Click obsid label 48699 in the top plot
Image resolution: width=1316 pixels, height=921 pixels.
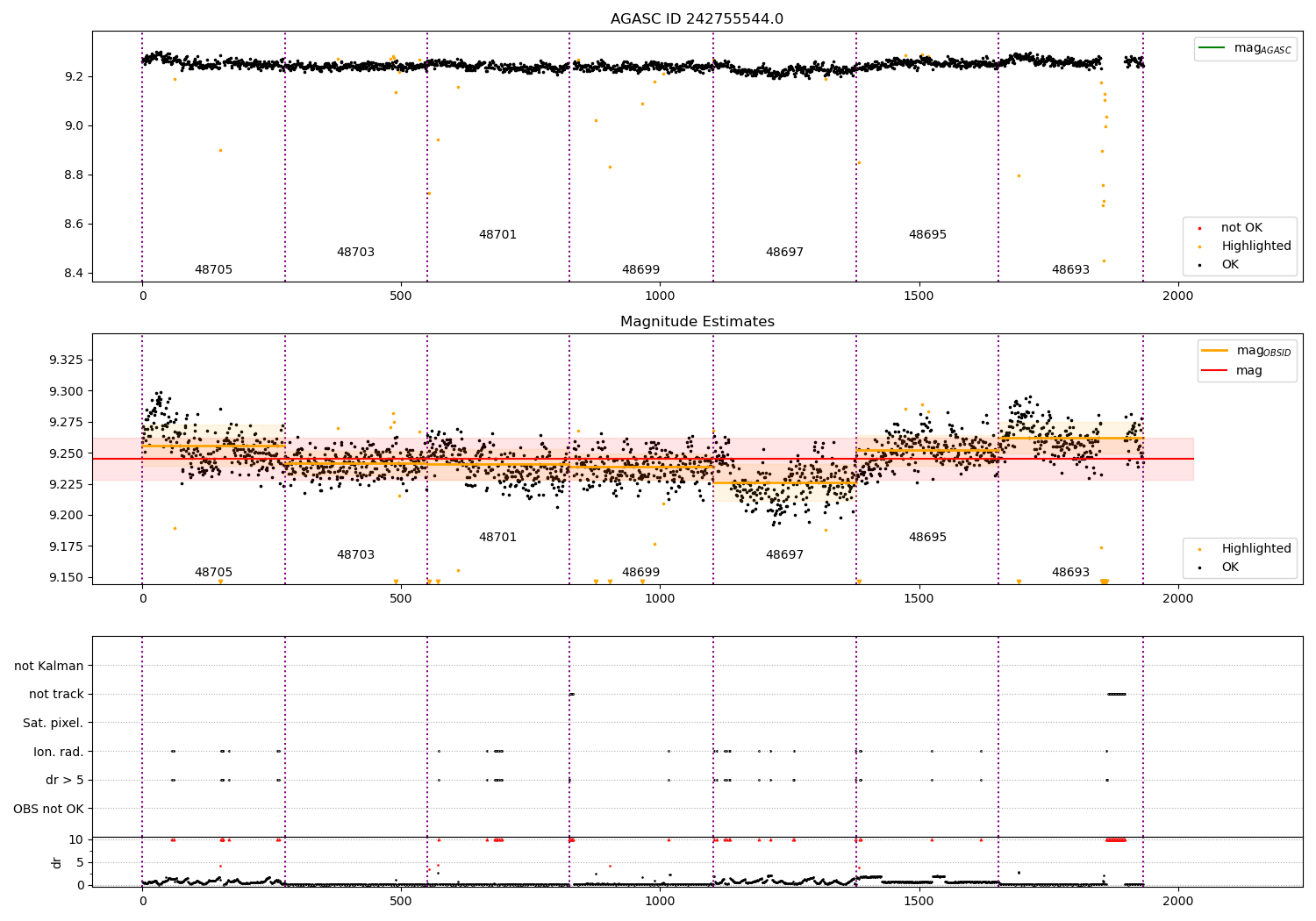point(640,270)
